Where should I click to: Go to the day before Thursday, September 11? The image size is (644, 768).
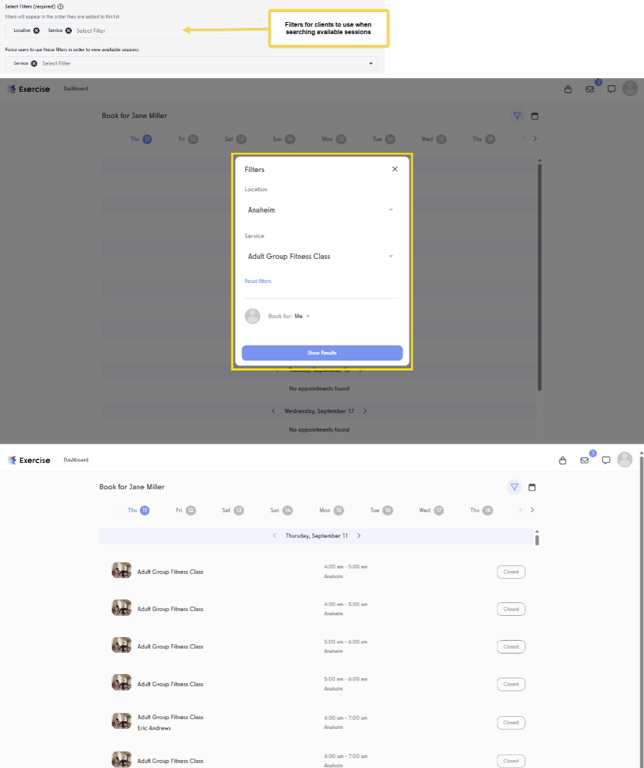click(274, 536)
